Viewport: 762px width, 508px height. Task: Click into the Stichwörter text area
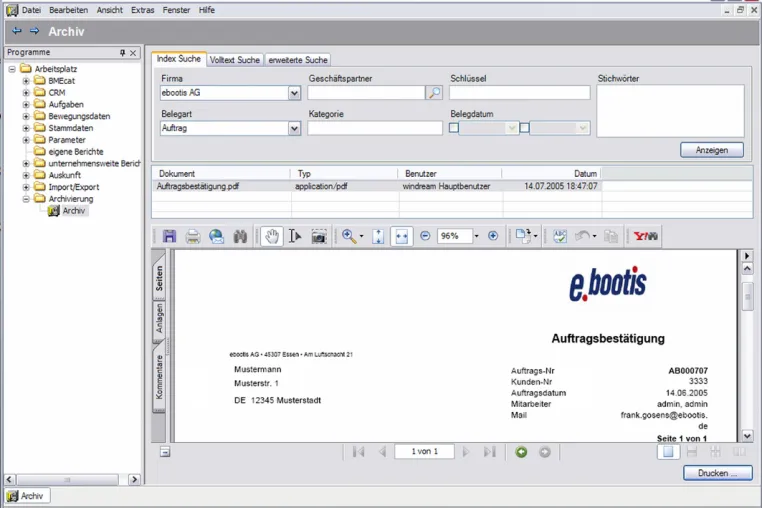[670, 111]
